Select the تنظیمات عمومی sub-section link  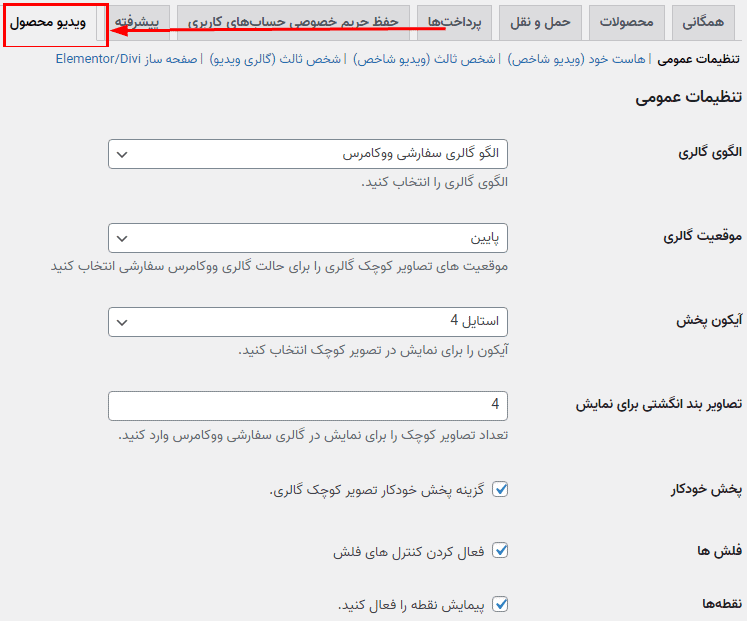click(698, 59)
